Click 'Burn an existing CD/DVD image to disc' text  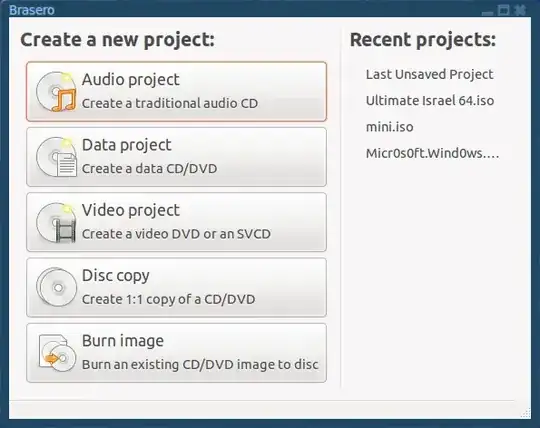point(200,365)
